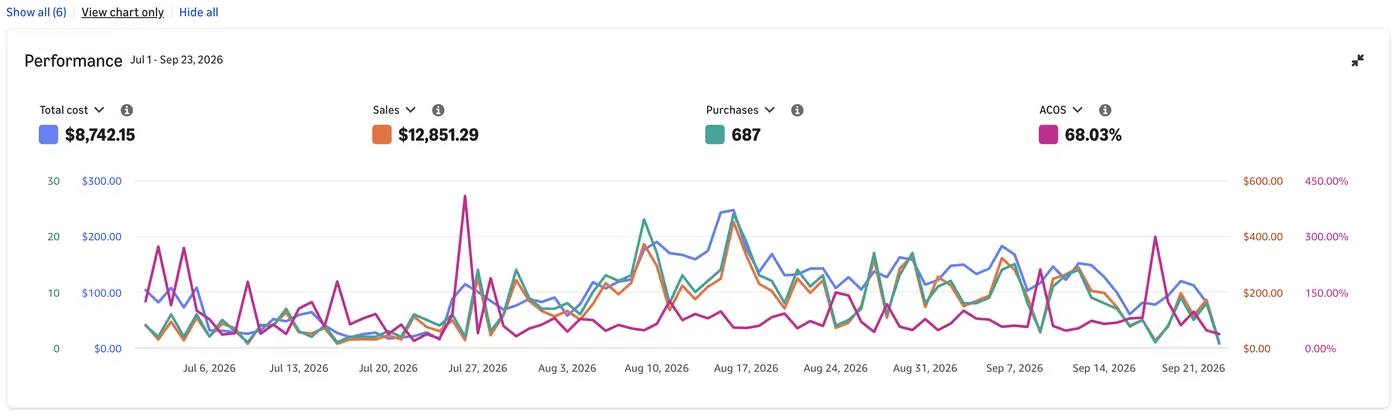Screen dimensions: 1400x418
Task: Click the Aug 17, 2026 axis label
Action: pyautogui.click(x=746, y=368)
